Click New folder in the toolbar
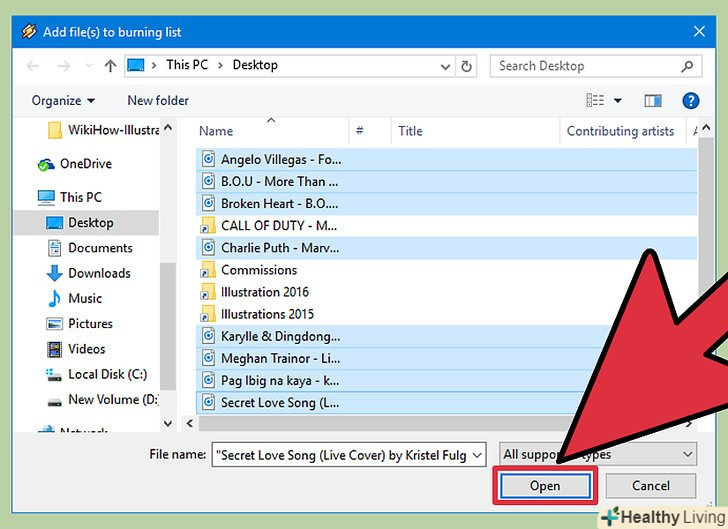 158,101
